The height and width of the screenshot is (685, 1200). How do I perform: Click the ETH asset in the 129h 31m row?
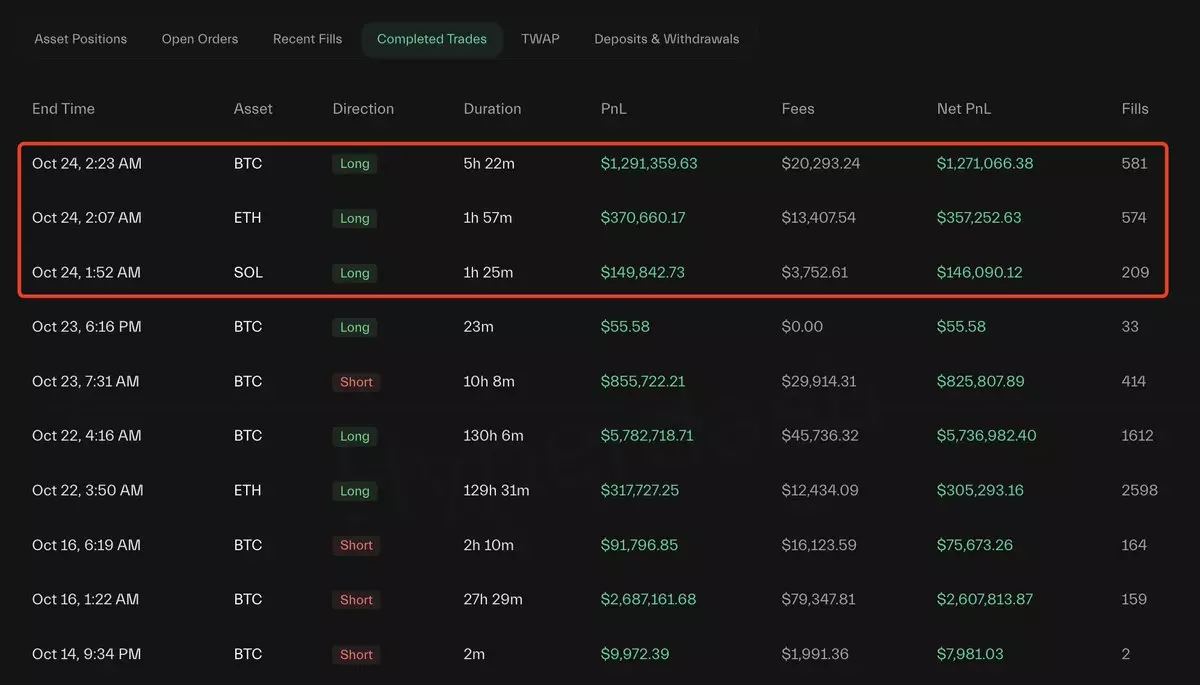(248, 490)
